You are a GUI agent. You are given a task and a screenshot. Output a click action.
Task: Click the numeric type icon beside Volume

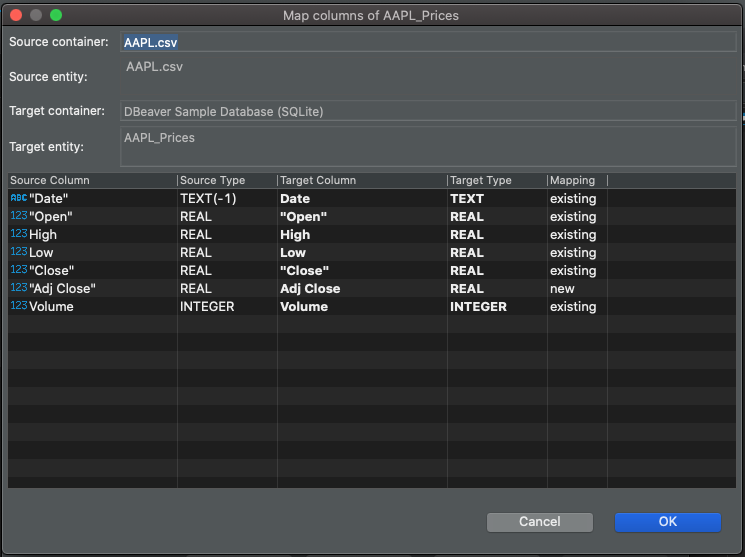[19, 306]
